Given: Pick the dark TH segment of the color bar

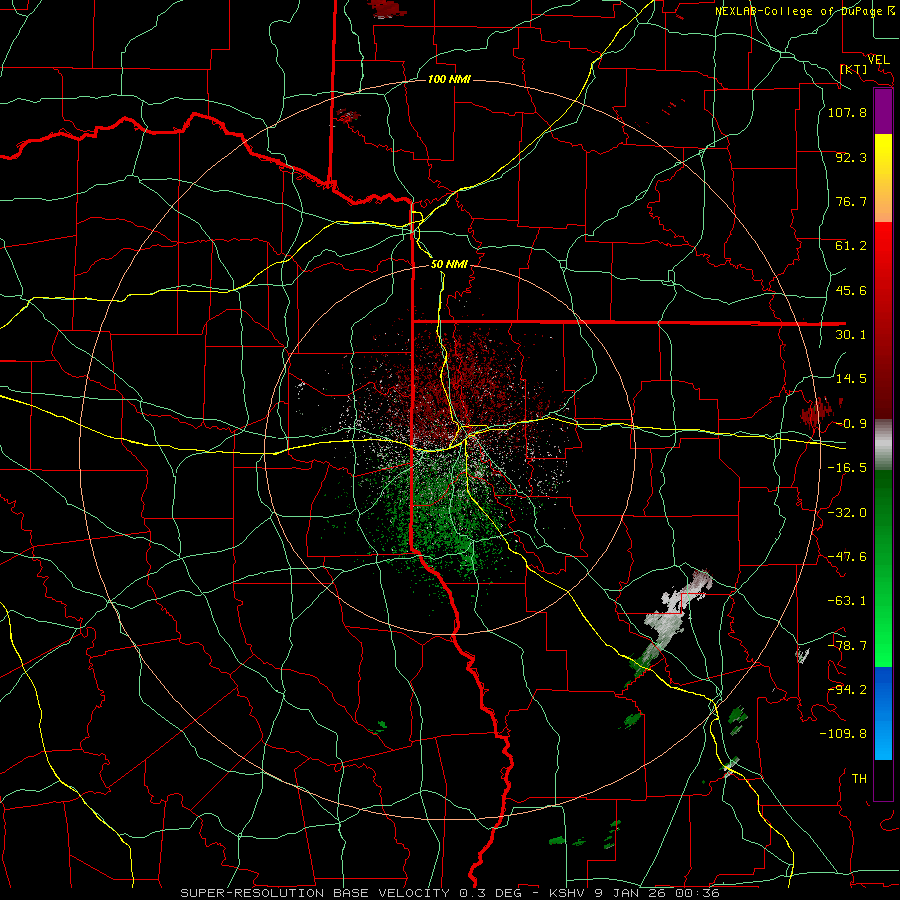Looking at the screenshot, I should point(883,779).
